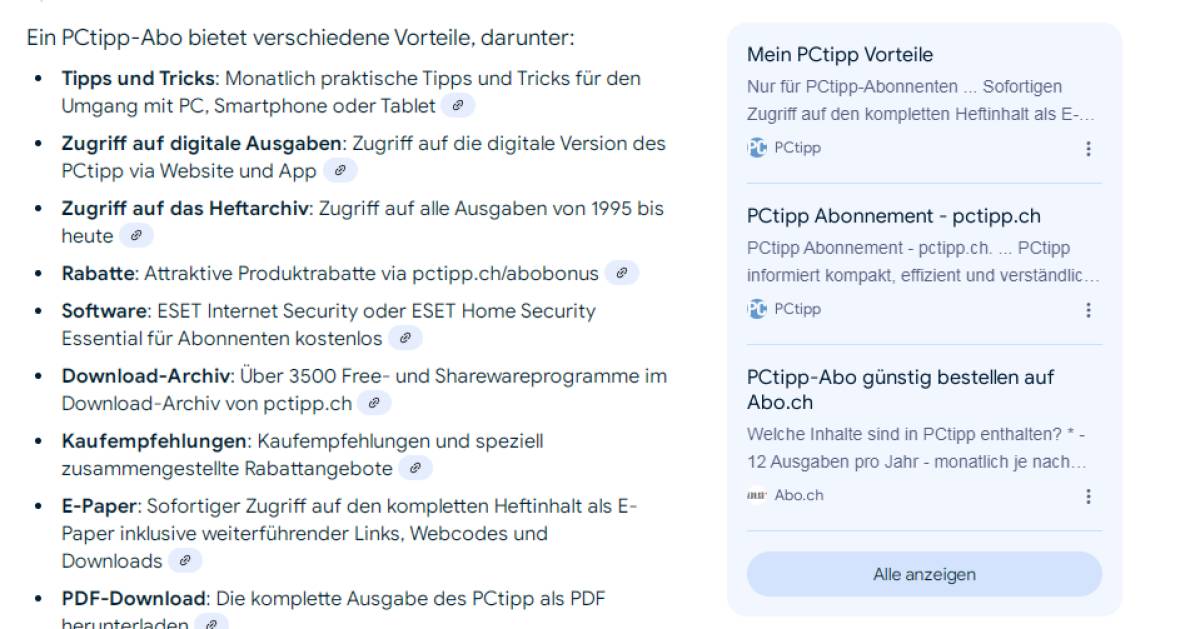Open source link icon after Tipps und Tricks
Screen dimensions: 1200x629
458,105
